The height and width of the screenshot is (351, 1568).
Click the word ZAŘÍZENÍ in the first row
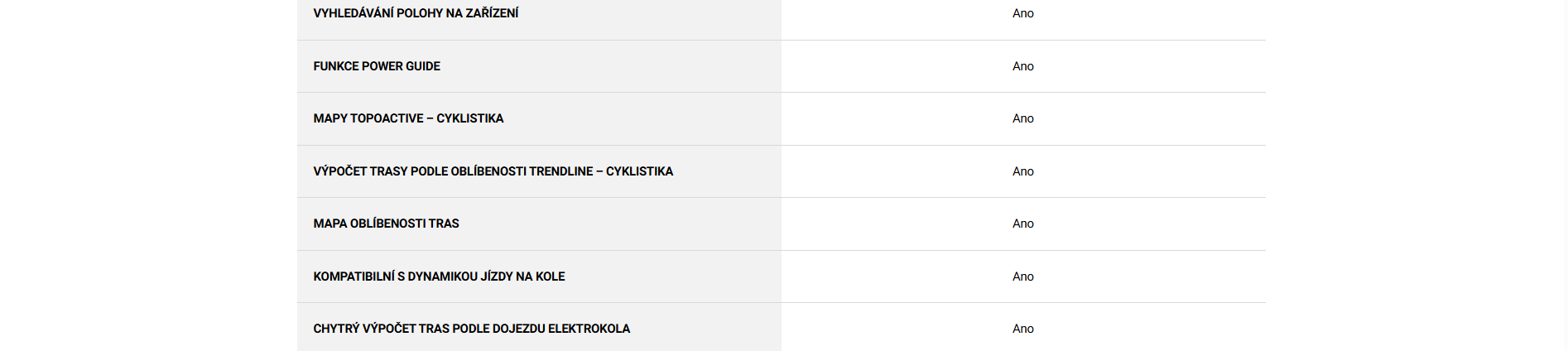tap(491, 13)
